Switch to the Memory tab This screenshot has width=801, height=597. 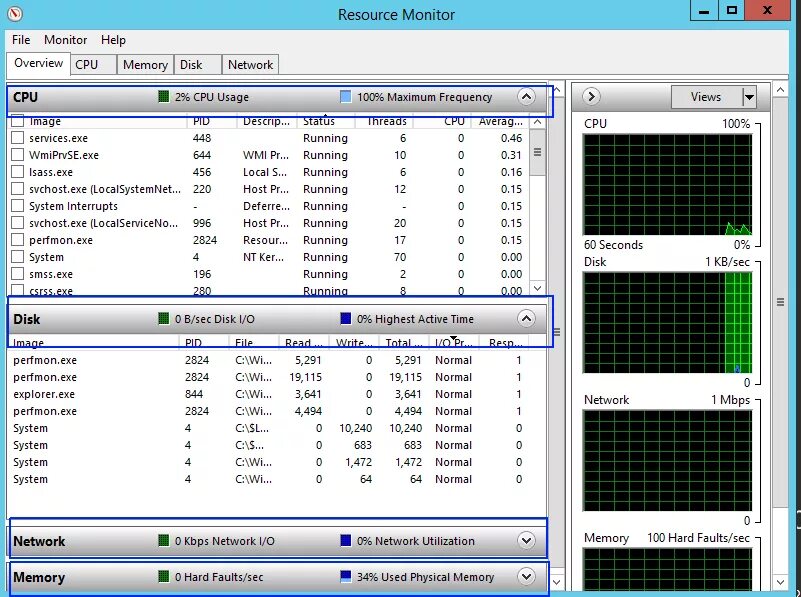click(x=144, y=64)
